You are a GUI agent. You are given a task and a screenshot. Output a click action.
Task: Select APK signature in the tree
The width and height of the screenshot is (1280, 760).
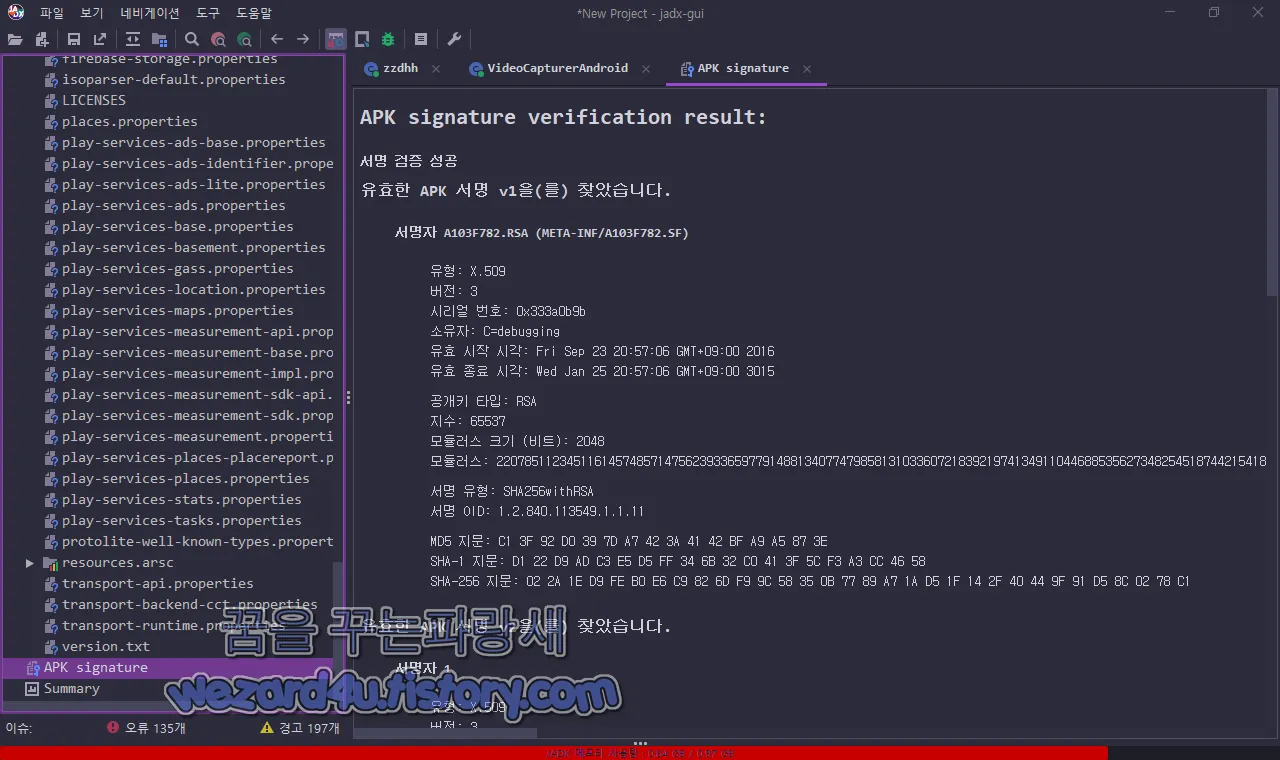point(95,668)
